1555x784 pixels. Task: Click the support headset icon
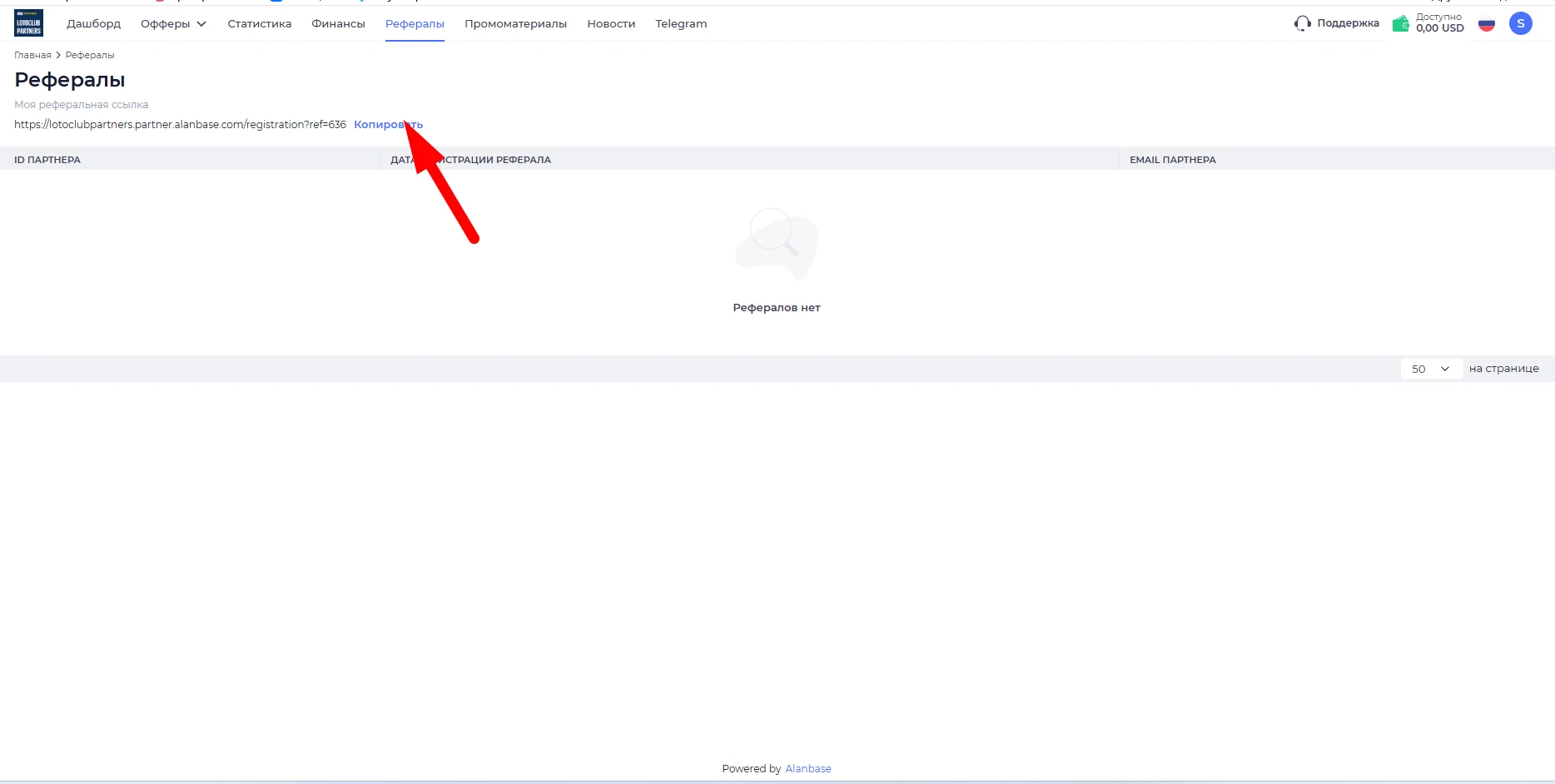tap(1303, 23)
